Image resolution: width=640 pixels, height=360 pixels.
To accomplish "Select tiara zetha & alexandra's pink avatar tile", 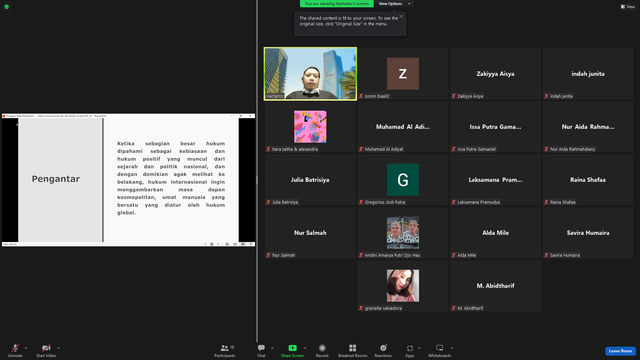I will tap(310, 127).
